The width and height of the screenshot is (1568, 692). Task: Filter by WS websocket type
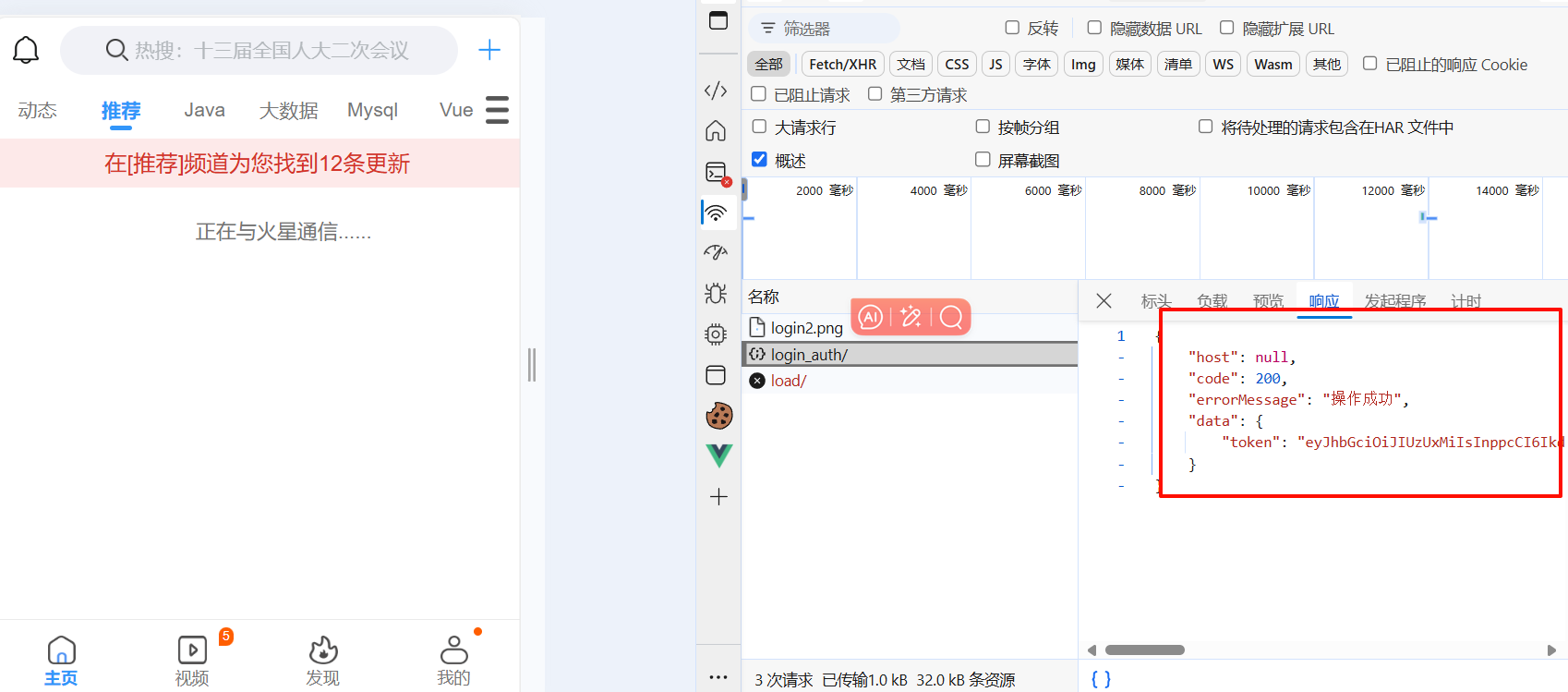pos(1224,64)
